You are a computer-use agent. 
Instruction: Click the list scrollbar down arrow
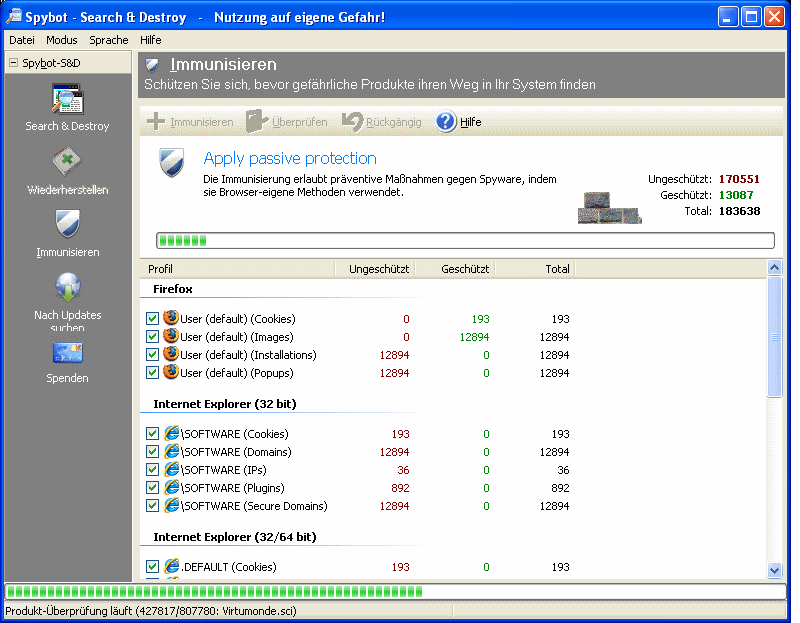[774, 570]
